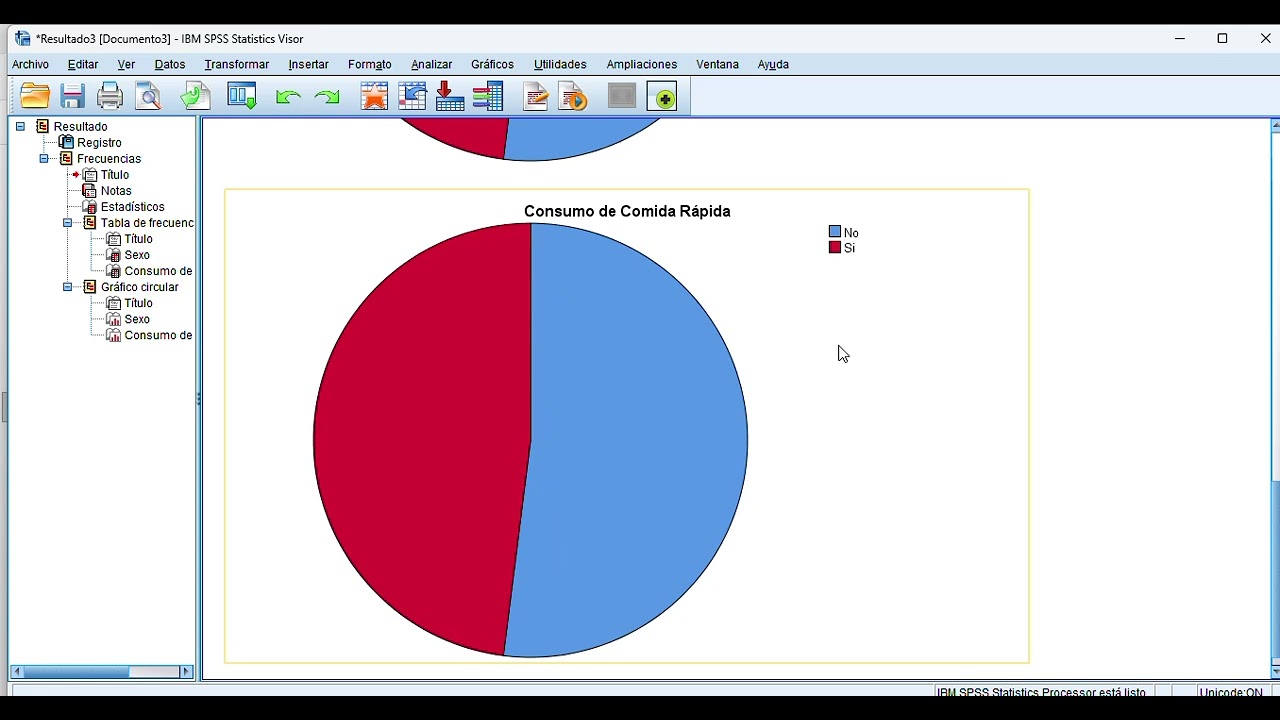Viewport: 1280px width, 720px height.
Task: Click the Variables icon with colored bars
Action: (x=488, y=96)
